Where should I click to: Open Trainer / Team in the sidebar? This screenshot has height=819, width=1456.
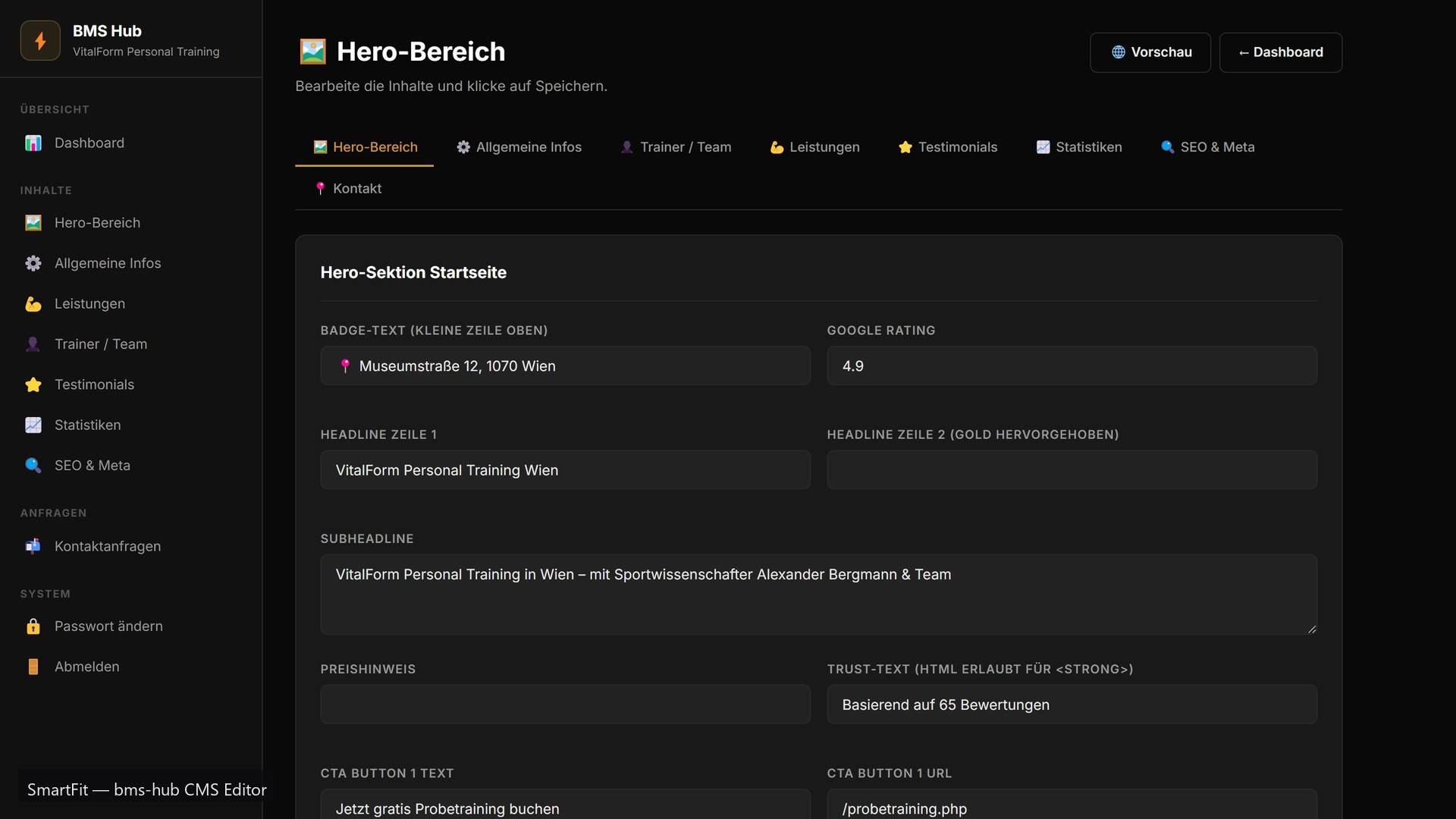click(x=131, y=344)
